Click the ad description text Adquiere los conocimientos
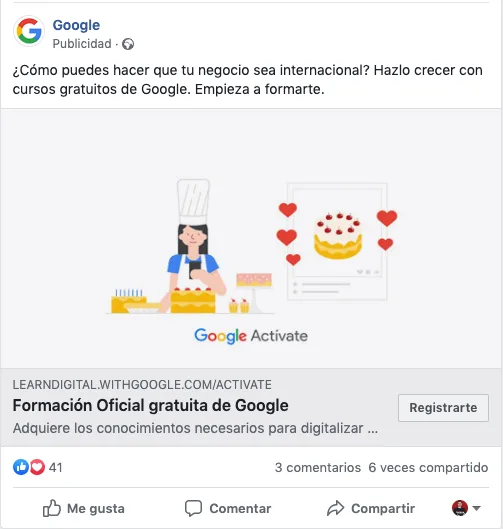The height and width of the screenshot is (529, 503). [x=195, y=428]
